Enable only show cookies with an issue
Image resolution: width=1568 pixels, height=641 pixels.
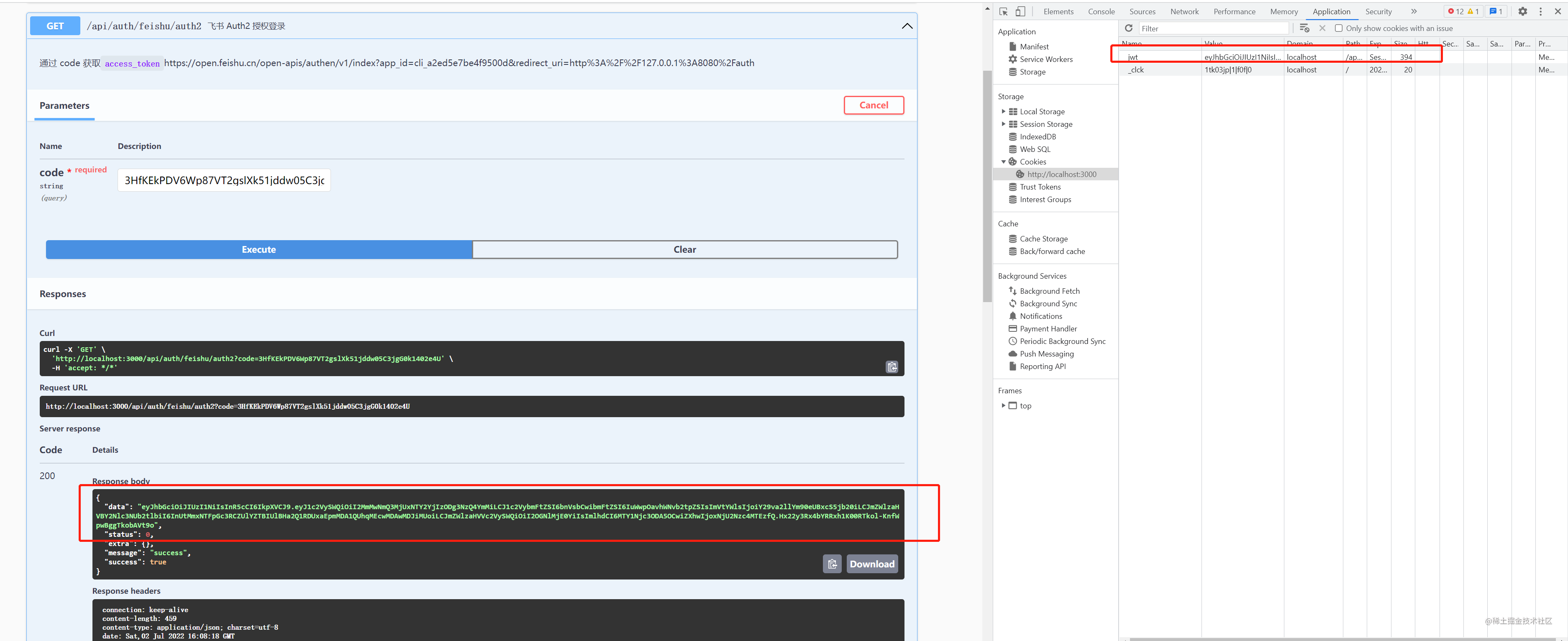tap(1338, 28)
